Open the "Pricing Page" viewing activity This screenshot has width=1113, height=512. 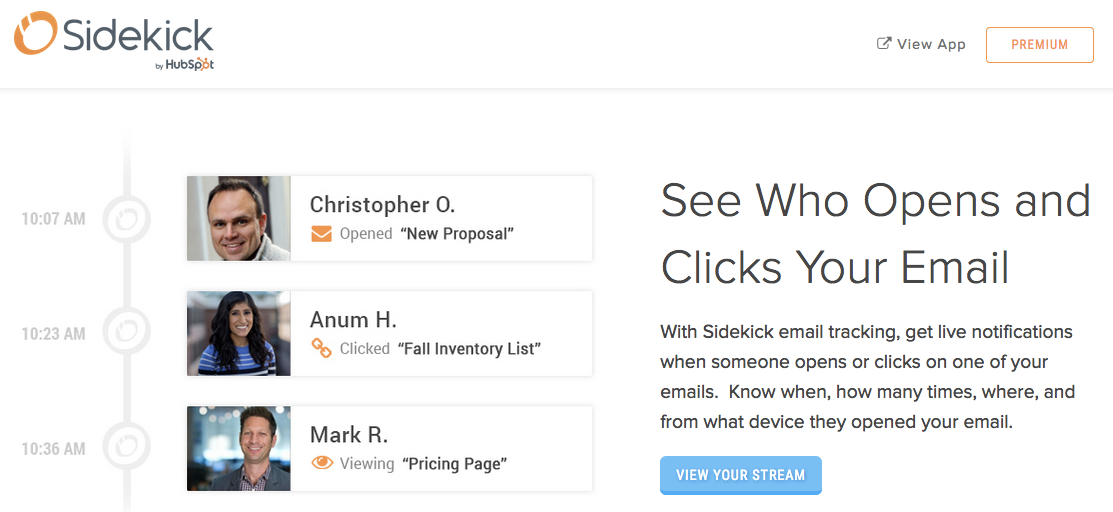[455, 464]
